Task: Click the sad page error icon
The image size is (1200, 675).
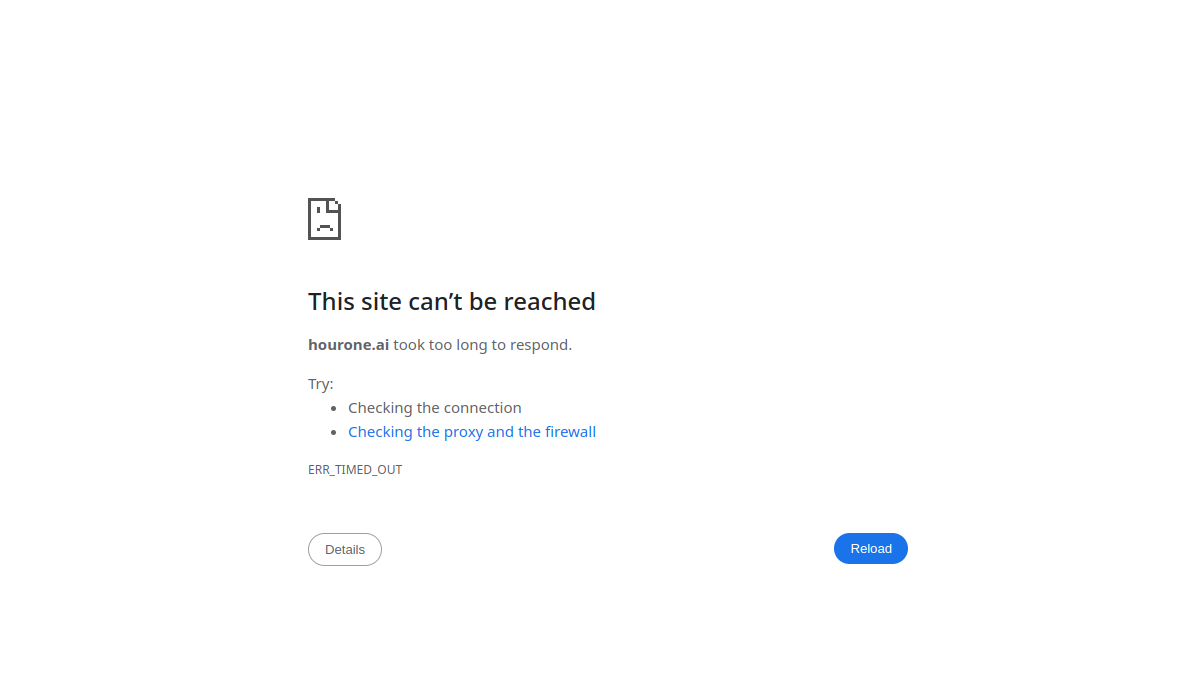Action: click(324, 219)
